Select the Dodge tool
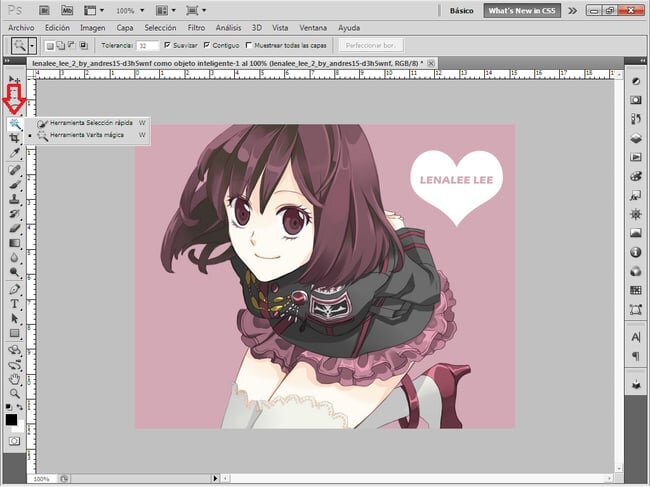 15,272
